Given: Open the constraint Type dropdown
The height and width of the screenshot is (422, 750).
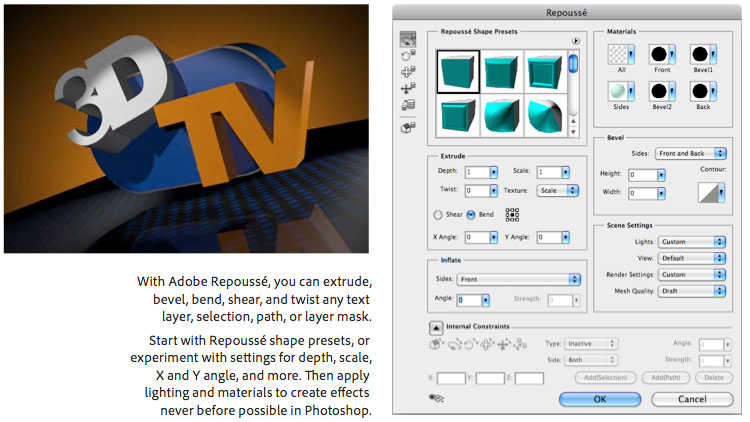Looking at the screenshot, I should click(x=591, y=344).
